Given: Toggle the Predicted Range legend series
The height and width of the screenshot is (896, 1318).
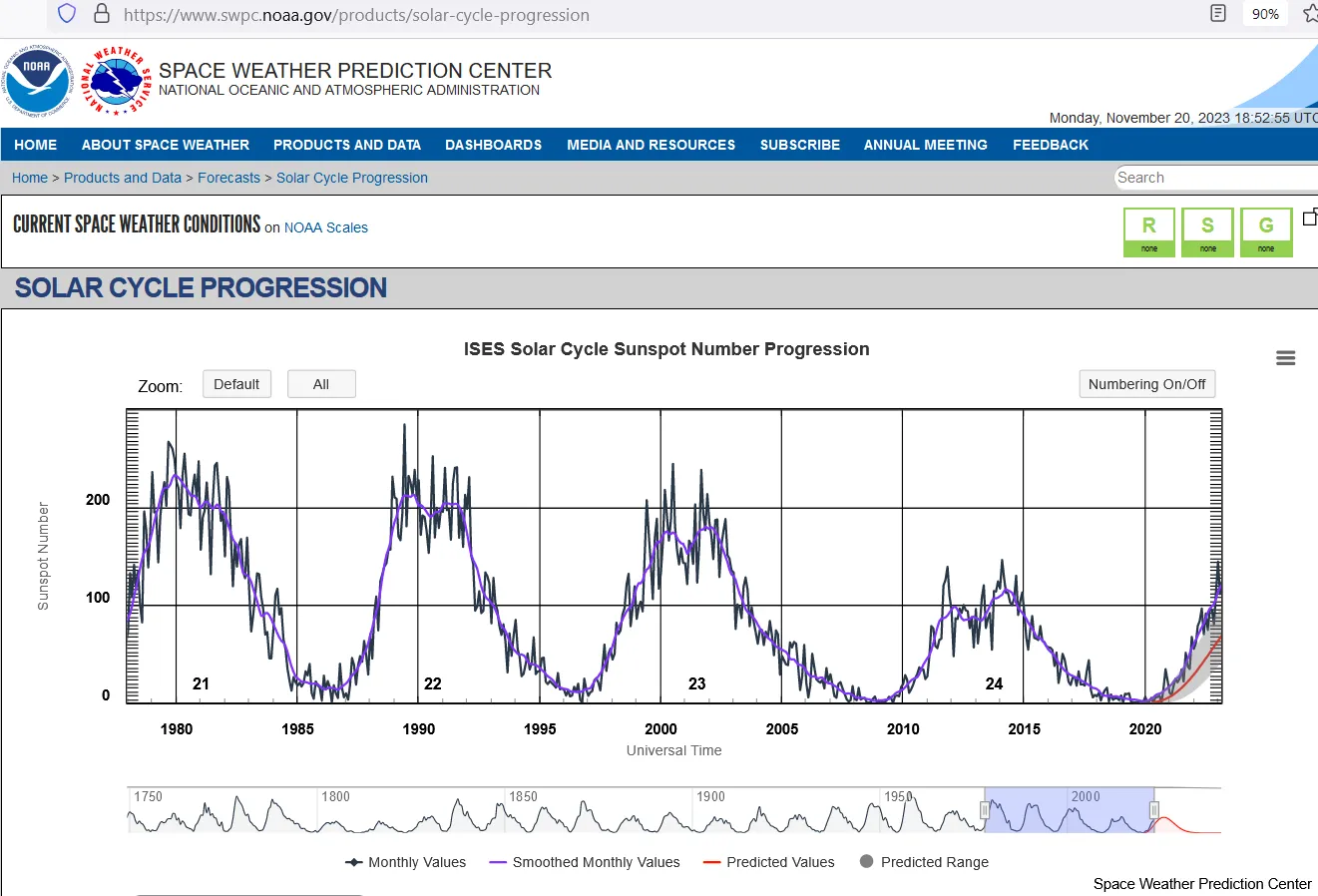Looking at the screenshot, I should [924, 862].
